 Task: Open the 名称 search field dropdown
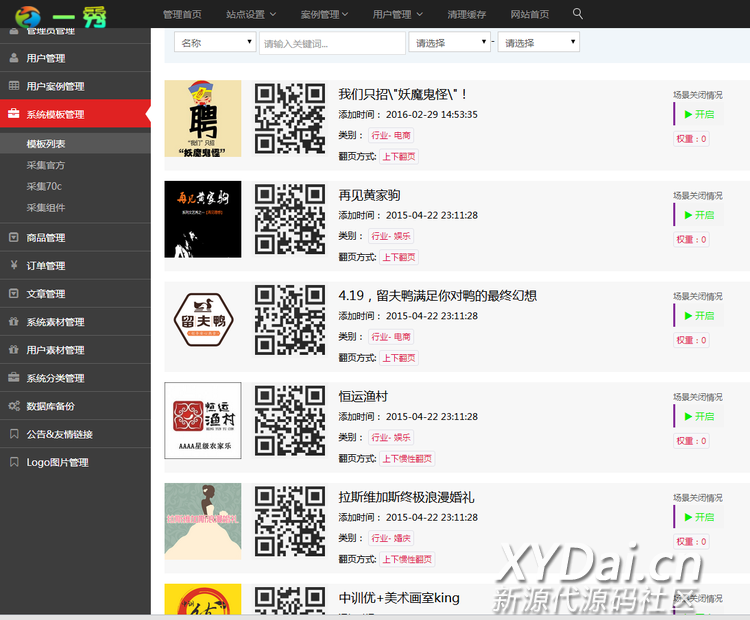point(215,43)
